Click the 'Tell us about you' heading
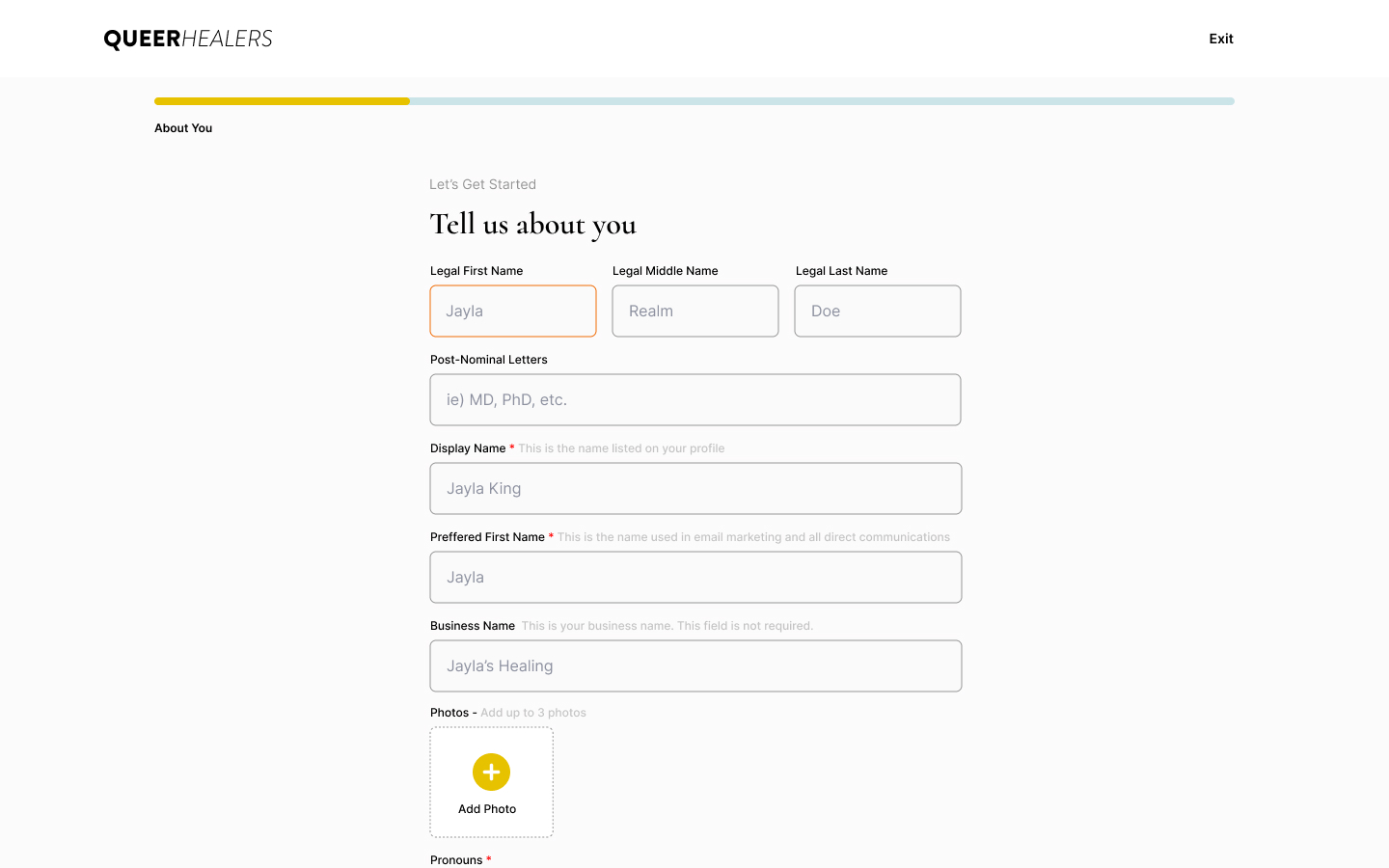1389x868 pixels. pos(532,225)
